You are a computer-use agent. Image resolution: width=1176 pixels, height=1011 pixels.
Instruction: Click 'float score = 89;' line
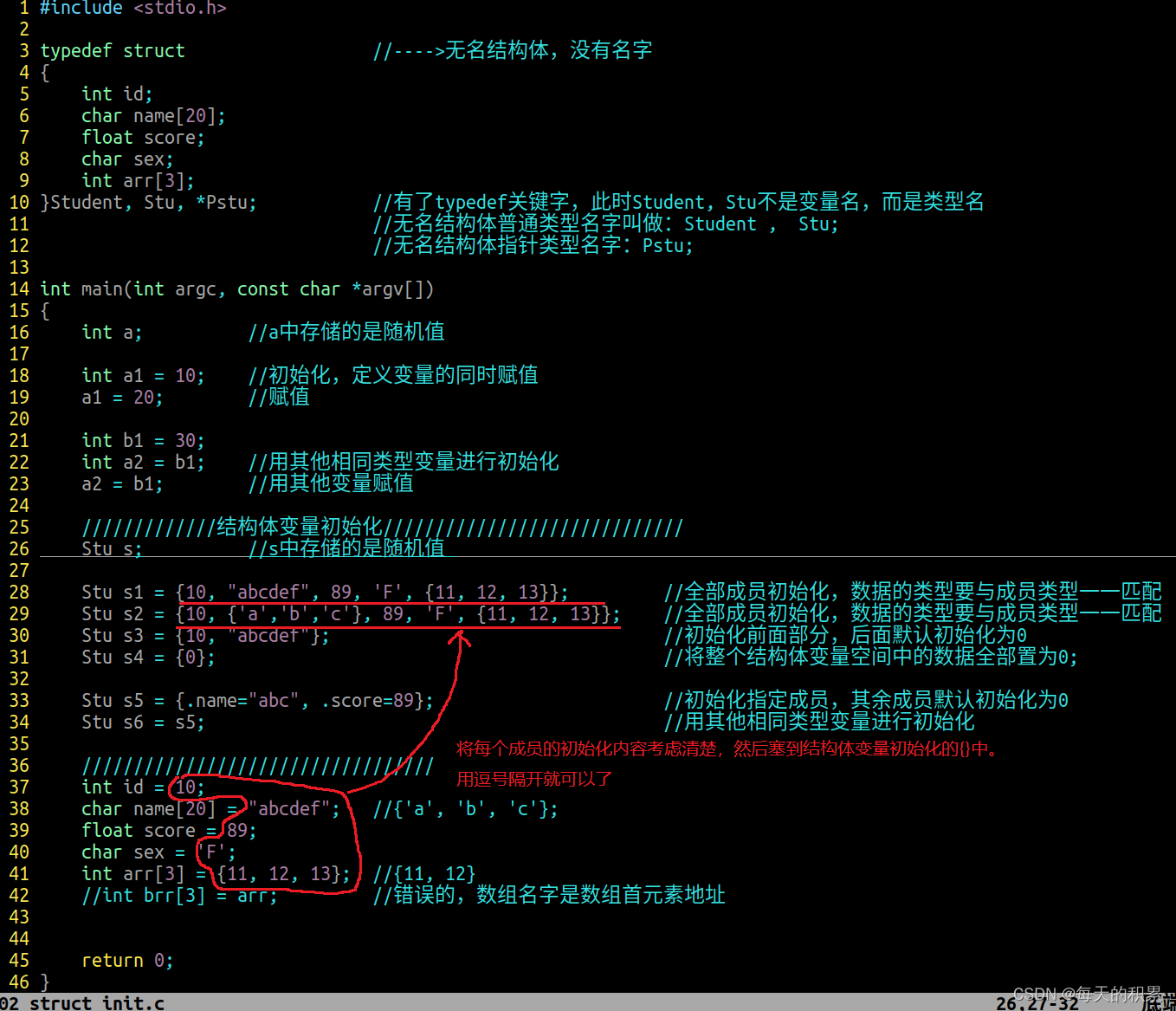point(169,831)
